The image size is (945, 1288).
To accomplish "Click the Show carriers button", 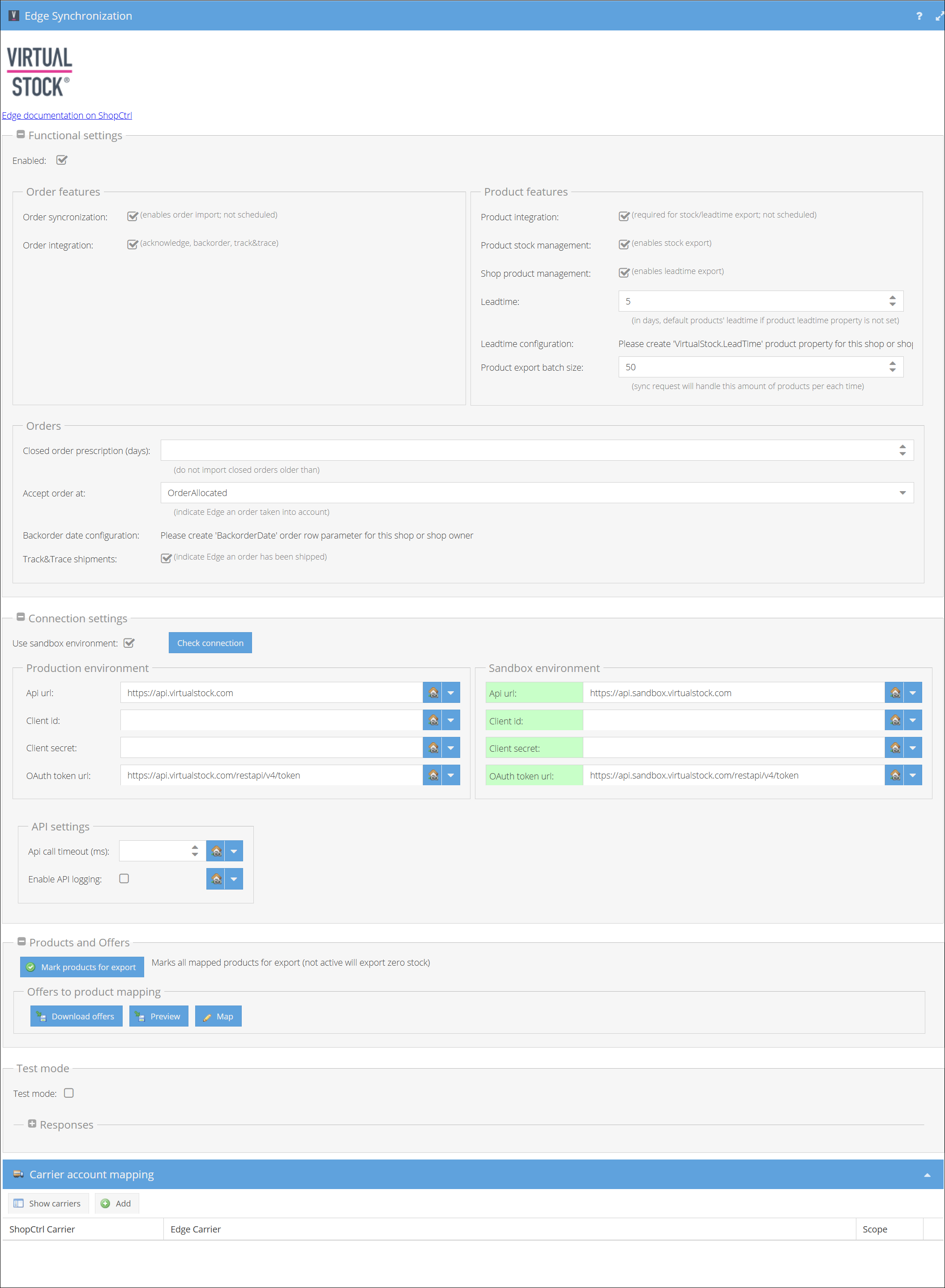I will (x=49, y=1203).
